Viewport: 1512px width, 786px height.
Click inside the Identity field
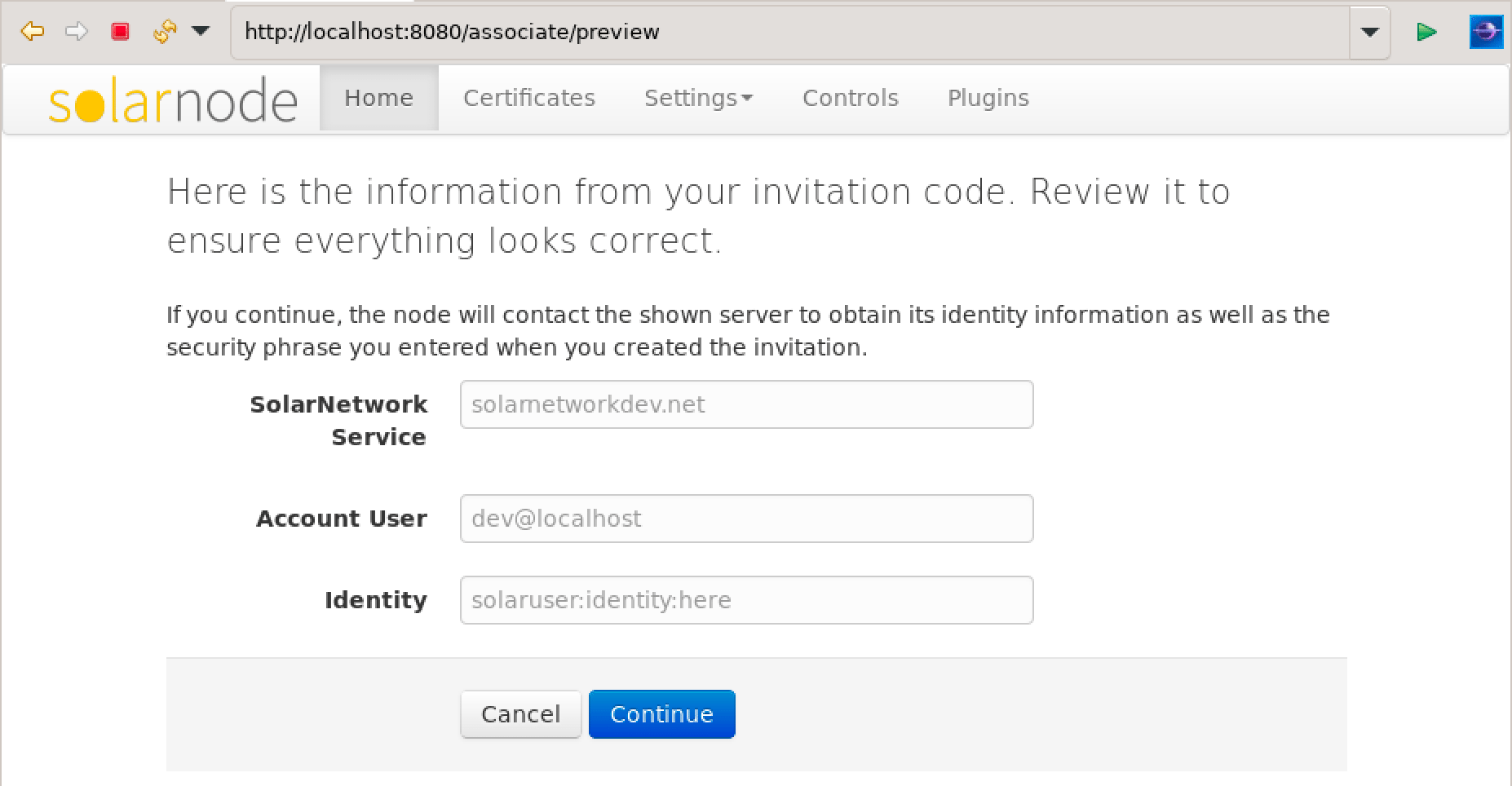[x=746, y=599]
